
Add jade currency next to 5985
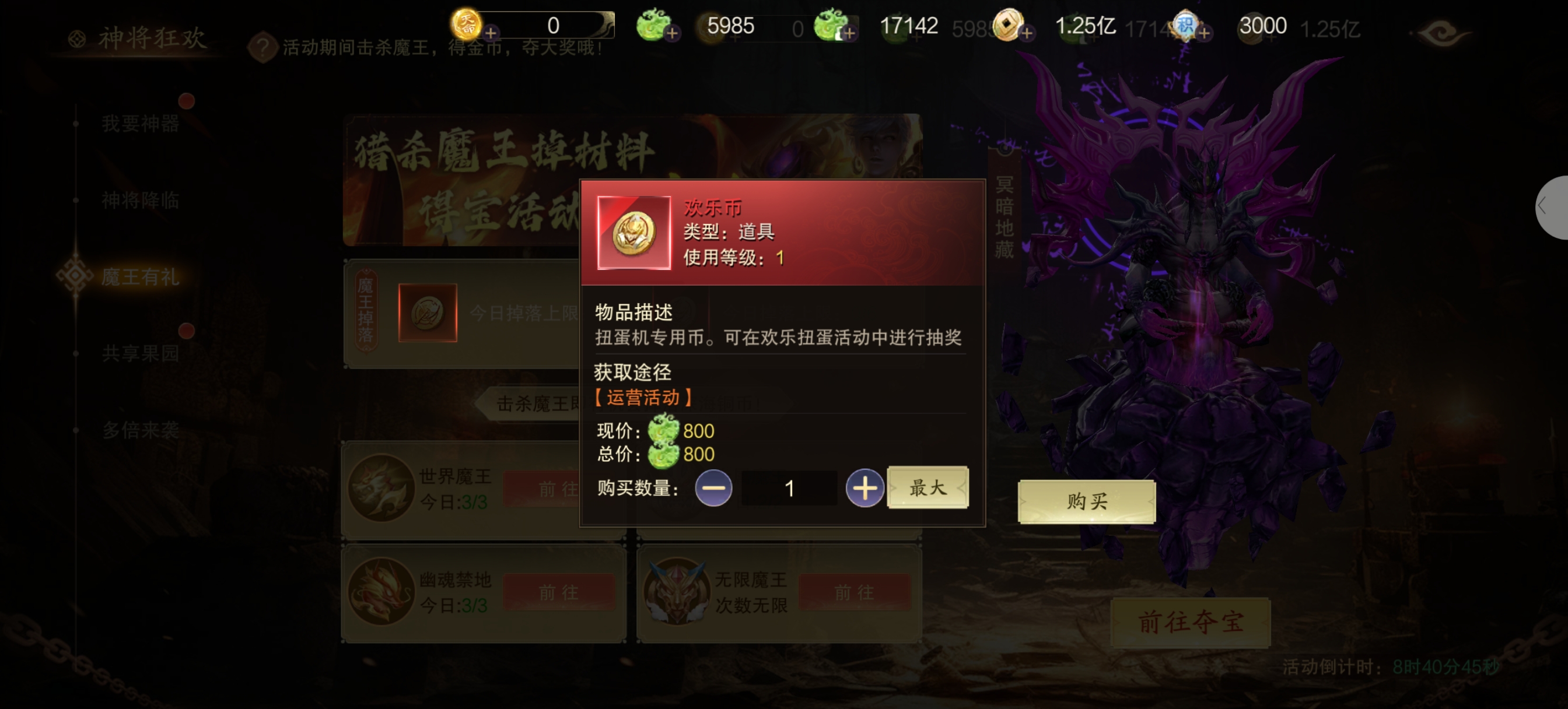tap(672, 33)
